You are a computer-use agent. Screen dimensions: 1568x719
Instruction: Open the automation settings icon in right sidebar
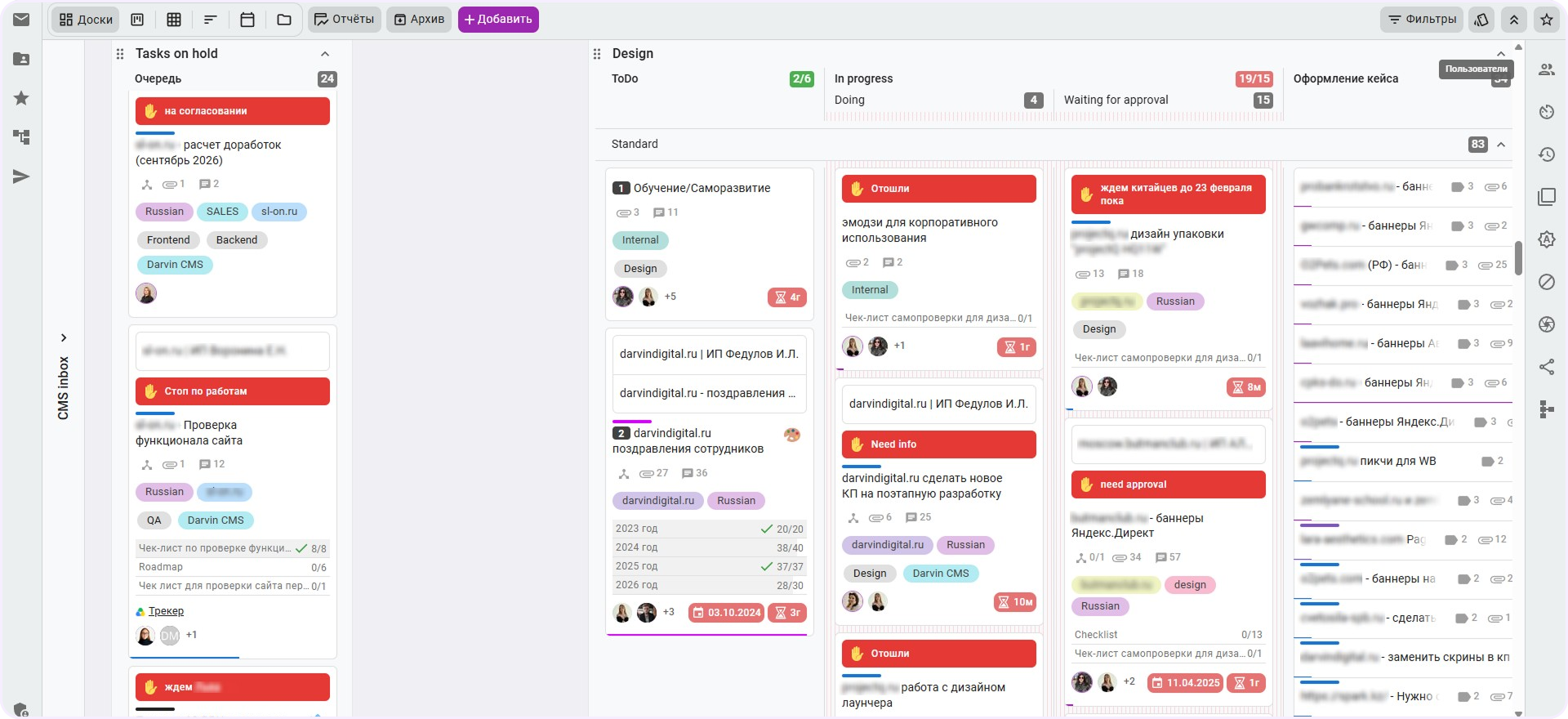(x=1547, y=239)
